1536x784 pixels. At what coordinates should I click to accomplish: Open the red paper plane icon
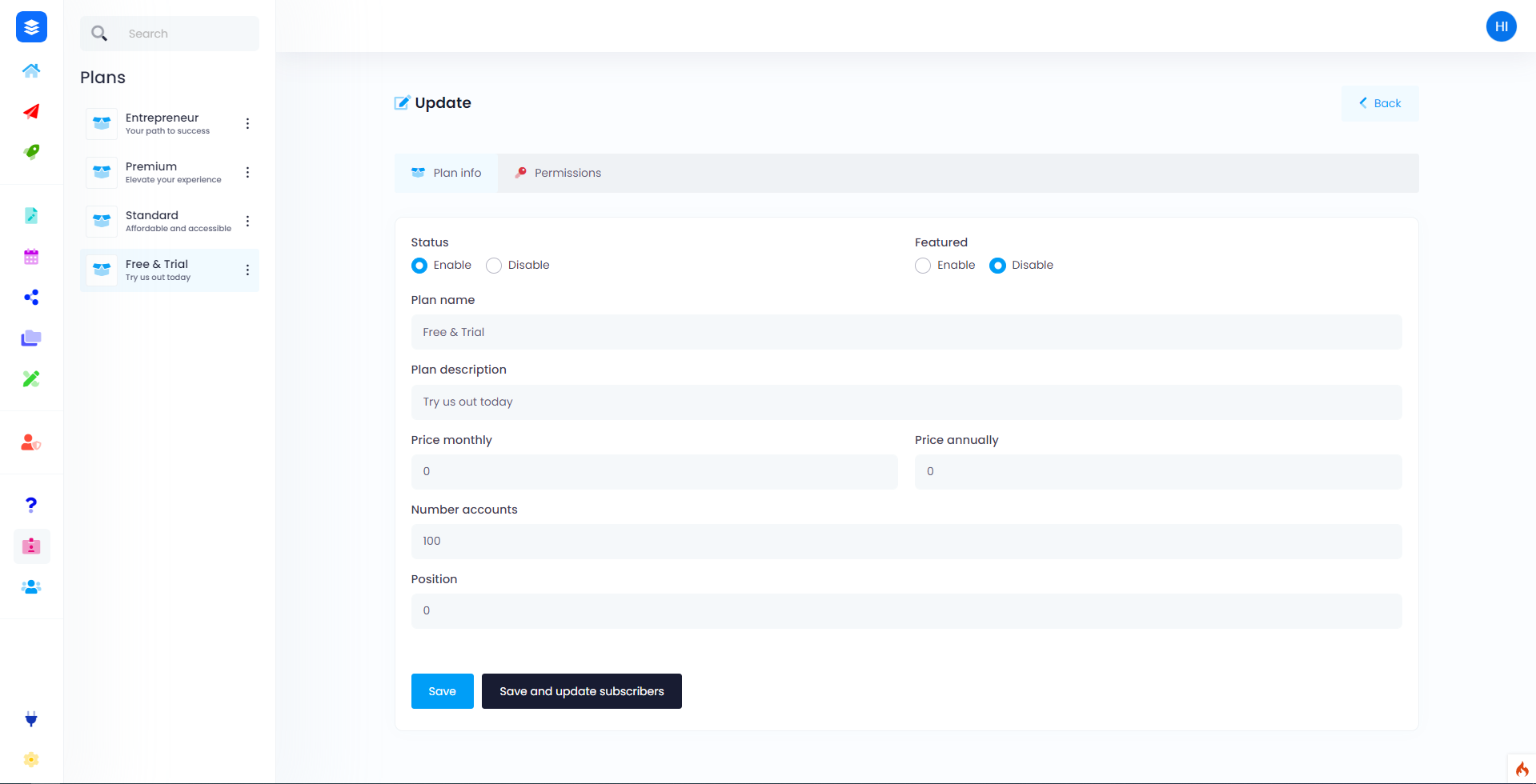tap(31, 111)
